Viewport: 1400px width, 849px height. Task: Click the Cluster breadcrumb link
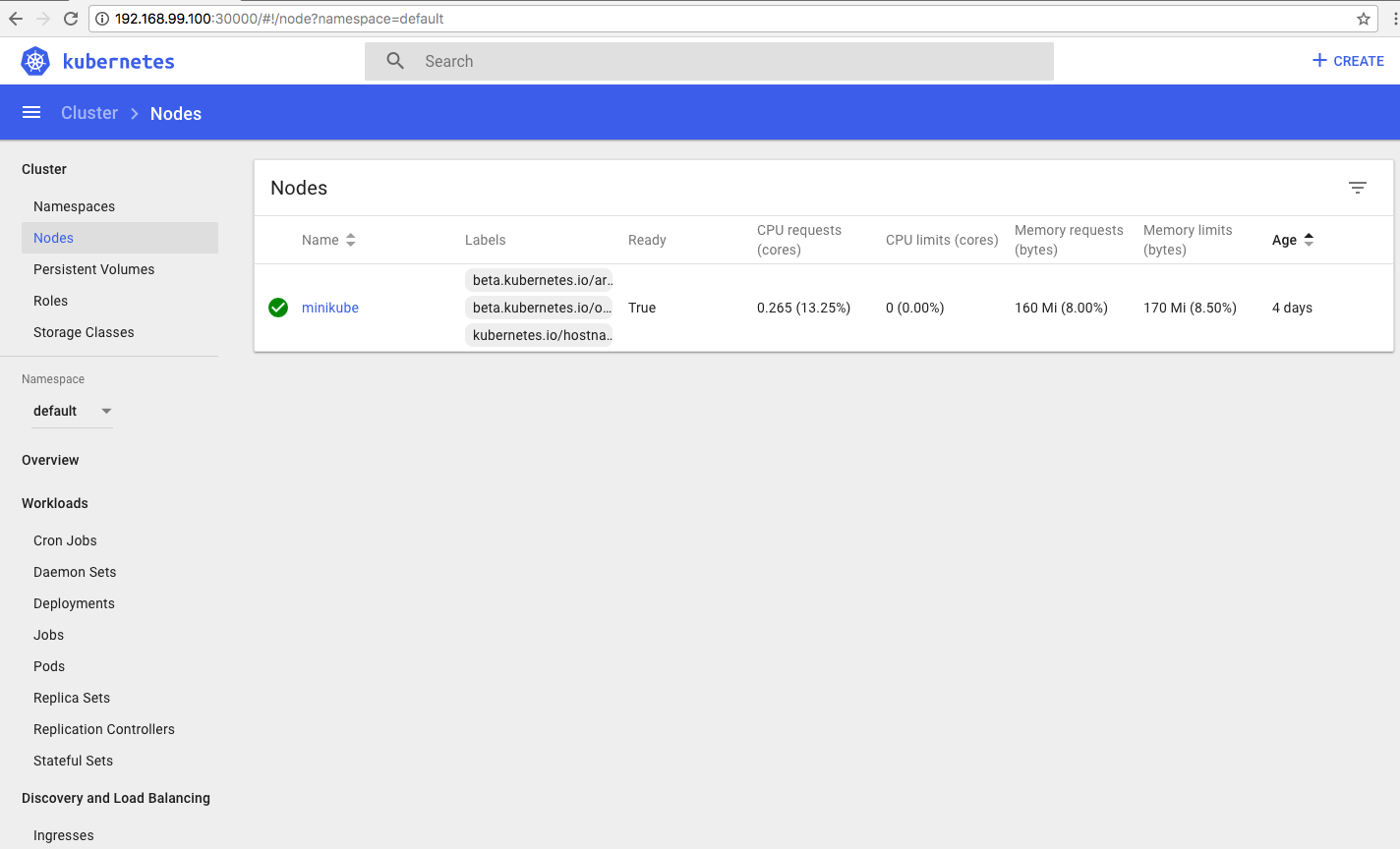point(89,113)
